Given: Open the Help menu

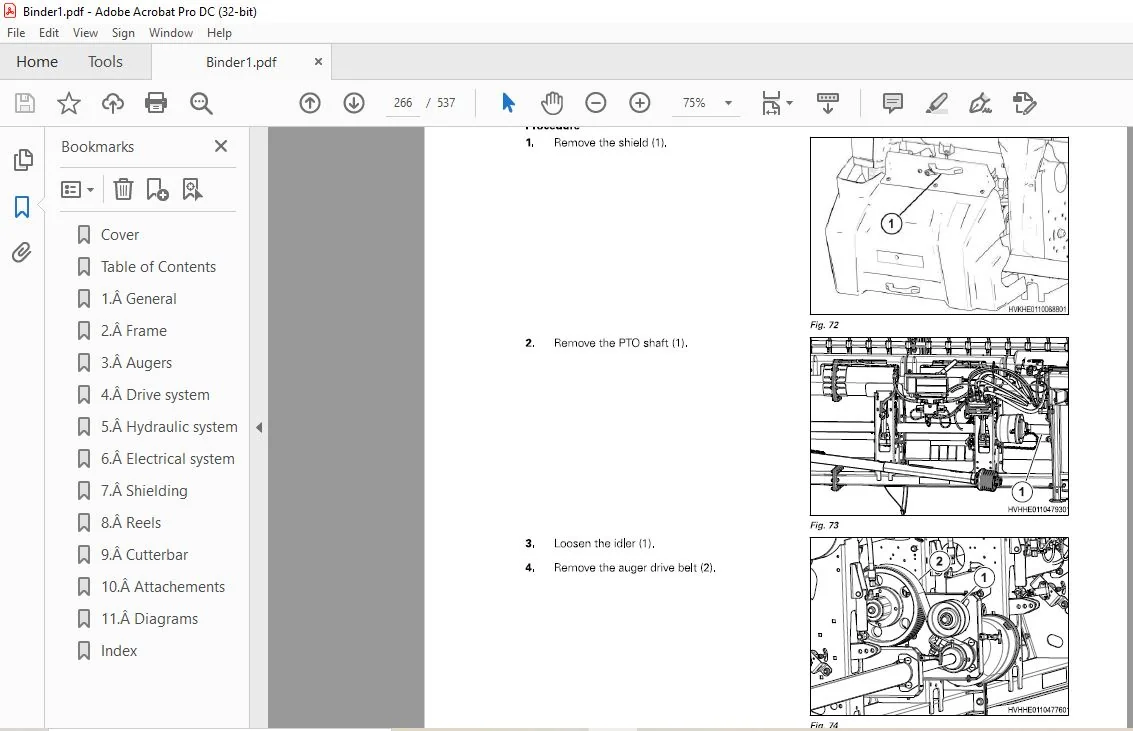Looking at the screenshot, I should [x=219, y=33].
